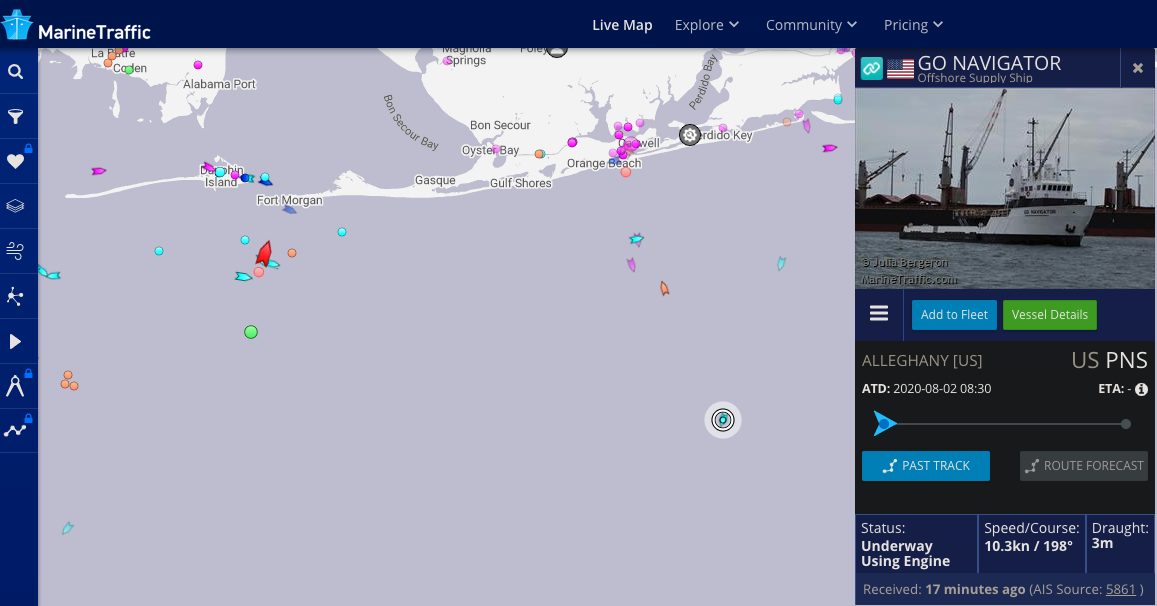Open the locked track chart tool
The height and width of the screenshot is (606, 1157).
(15, 430)
